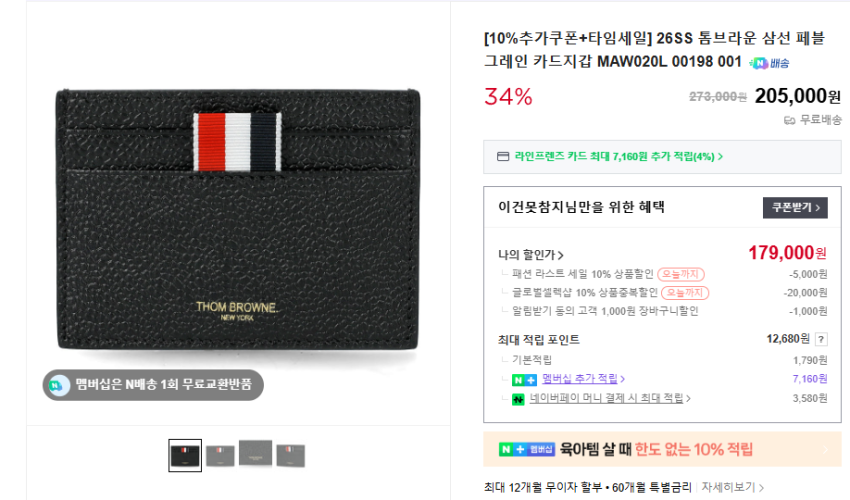The image size is (850, 500).
Task: Select the fourth product thumbnail
Action: click(291, 456)
